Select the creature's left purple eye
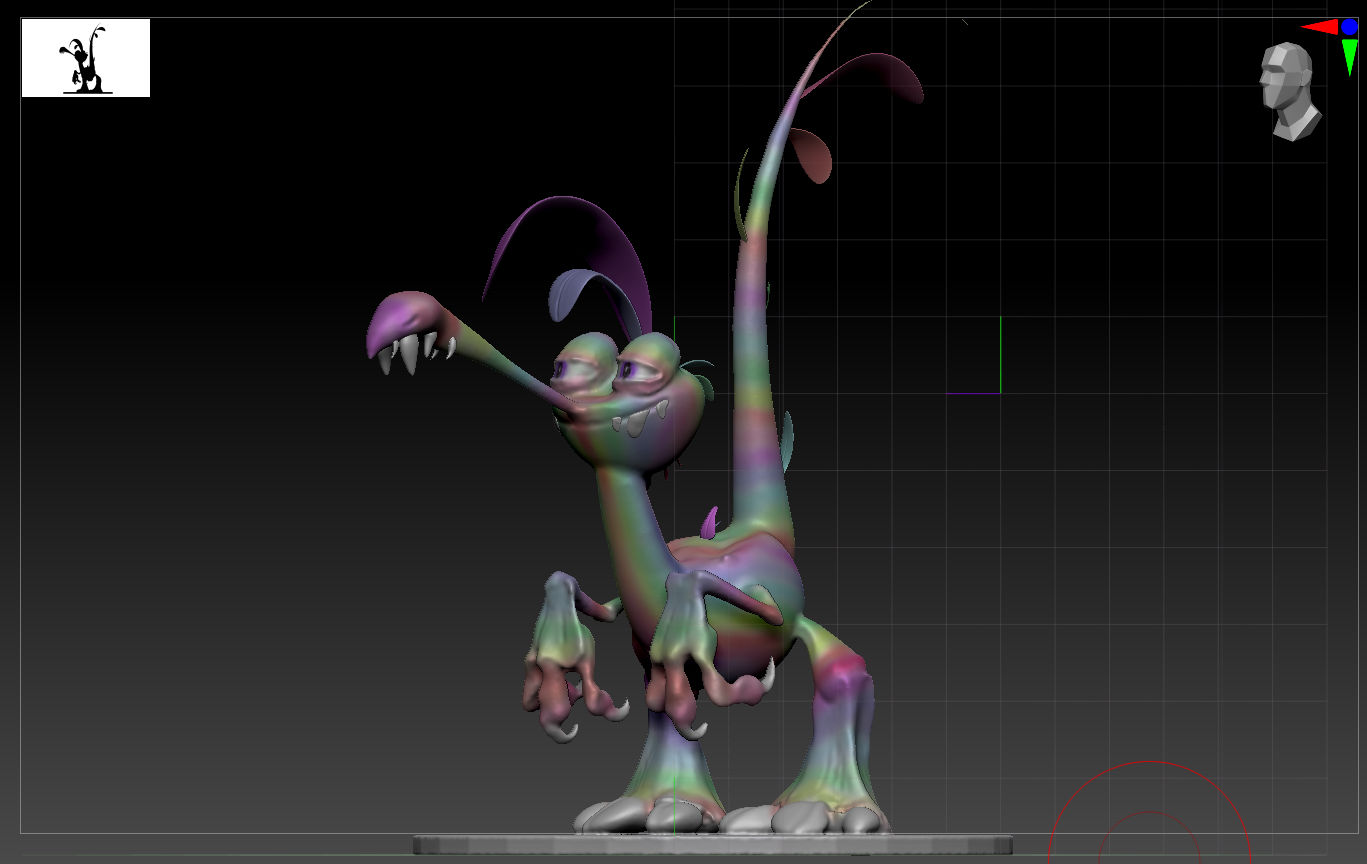 point(560,372)
